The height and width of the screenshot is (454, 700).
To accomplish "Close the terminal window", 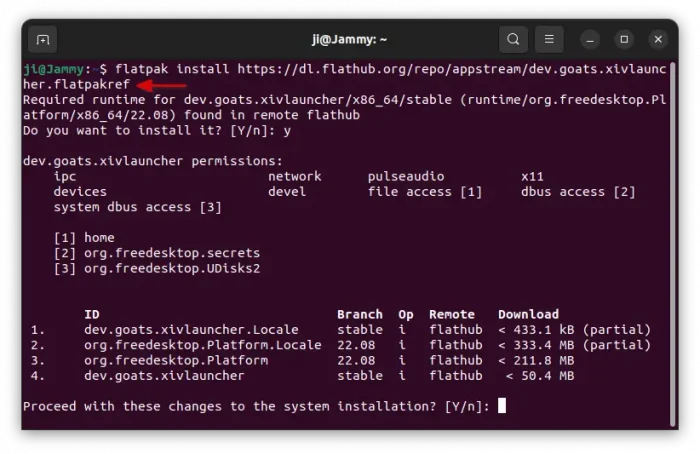I will [x=658, y=40].
